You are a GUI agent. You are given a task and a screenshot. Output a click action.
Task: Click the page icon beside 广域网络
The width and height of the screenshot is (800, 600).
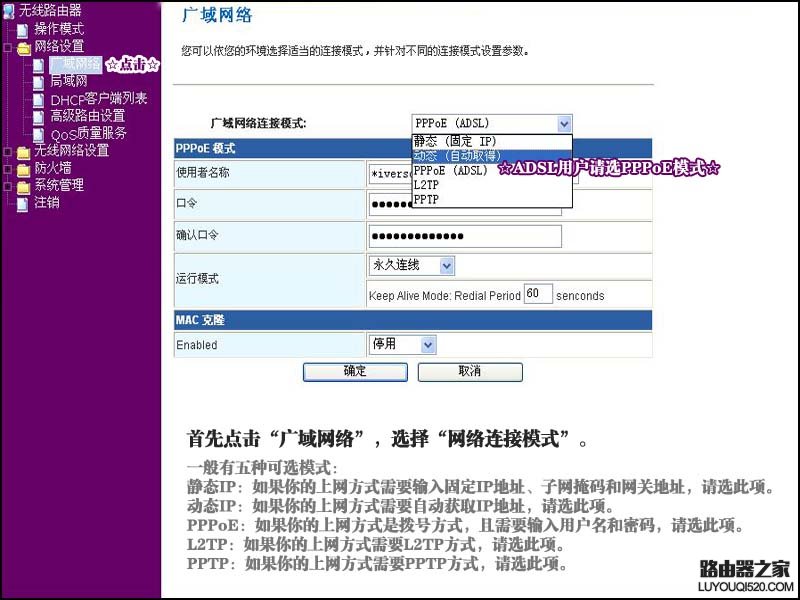[37, 64]
